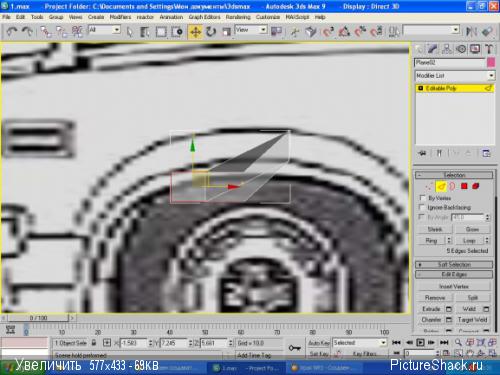Click the Rectangular Selection Region icon
Image resolution: width=500 pixels, height=375 pixels.
(x=161, y=32)
